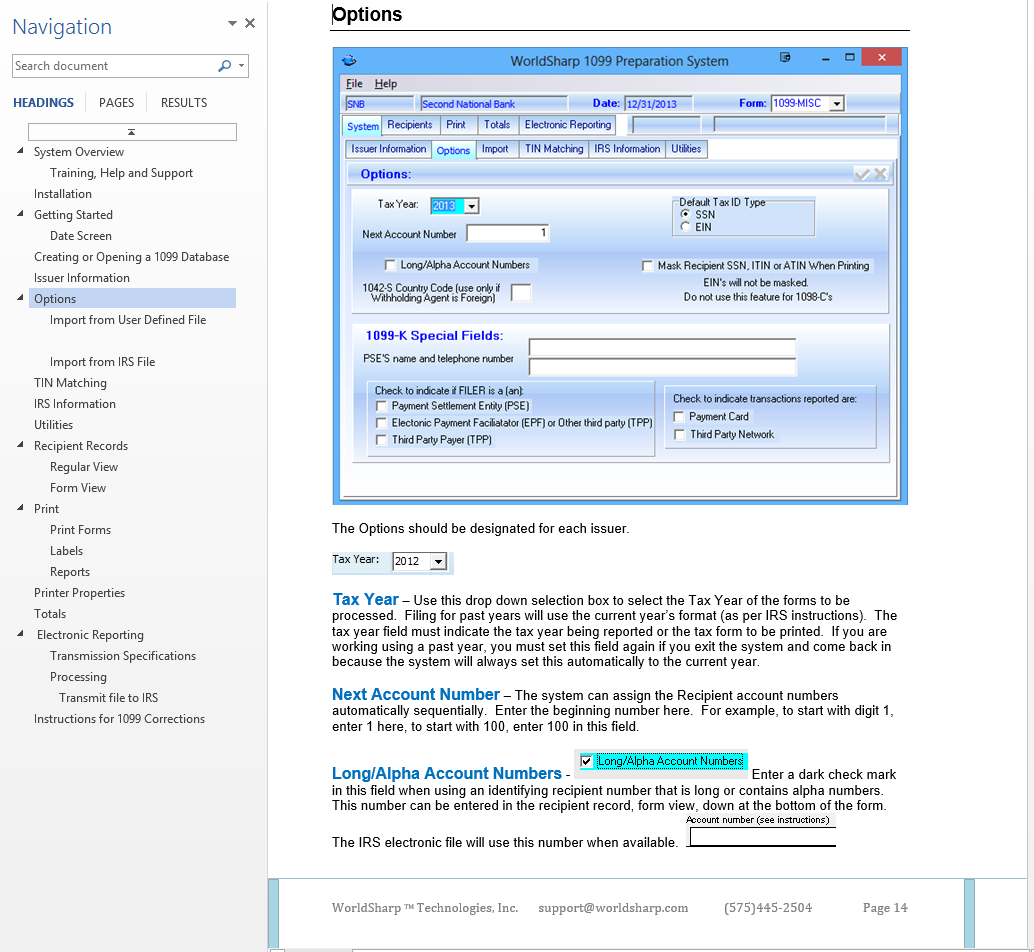Open the Tax Year 2013 dropdown
The height and width of the screenshot is (952, 1034).
pyautogui.click(x=472, y=206)
